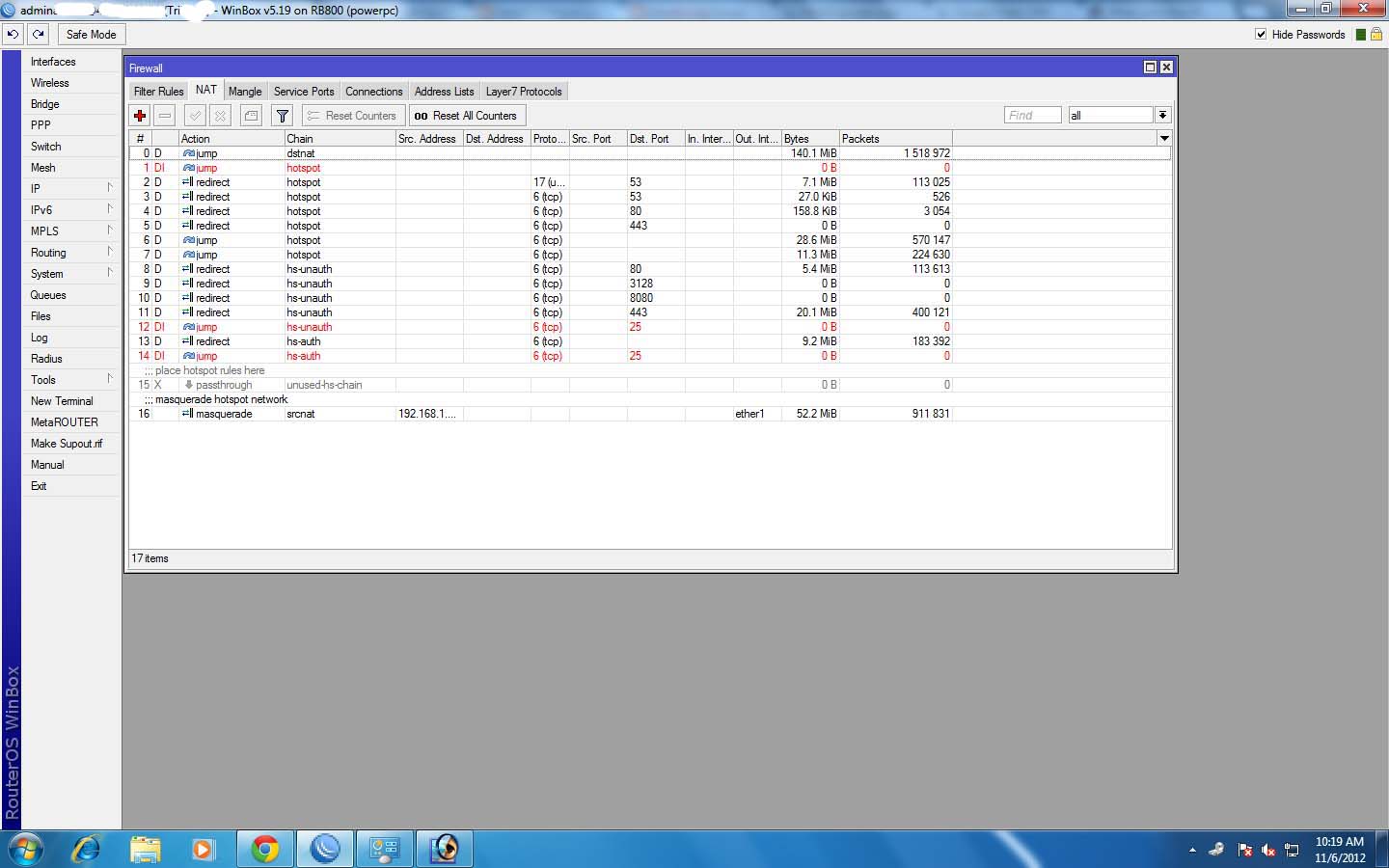The height and width of the screenshot is (868, 1389).
Task: Open New Terminal from the sidebar
Action: pos(71,401)
